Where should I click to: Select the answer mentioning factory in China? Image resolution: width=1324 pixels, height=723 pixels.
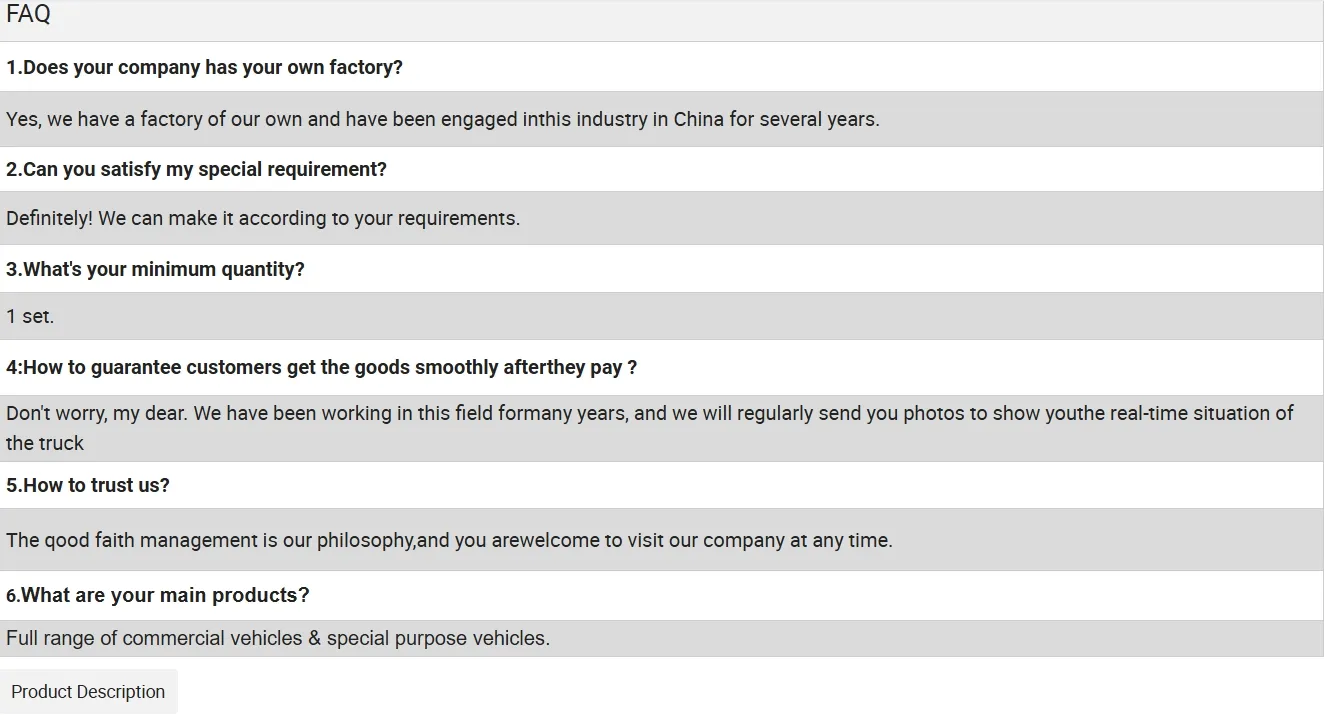pyautogui.click(x=441, y=119)
